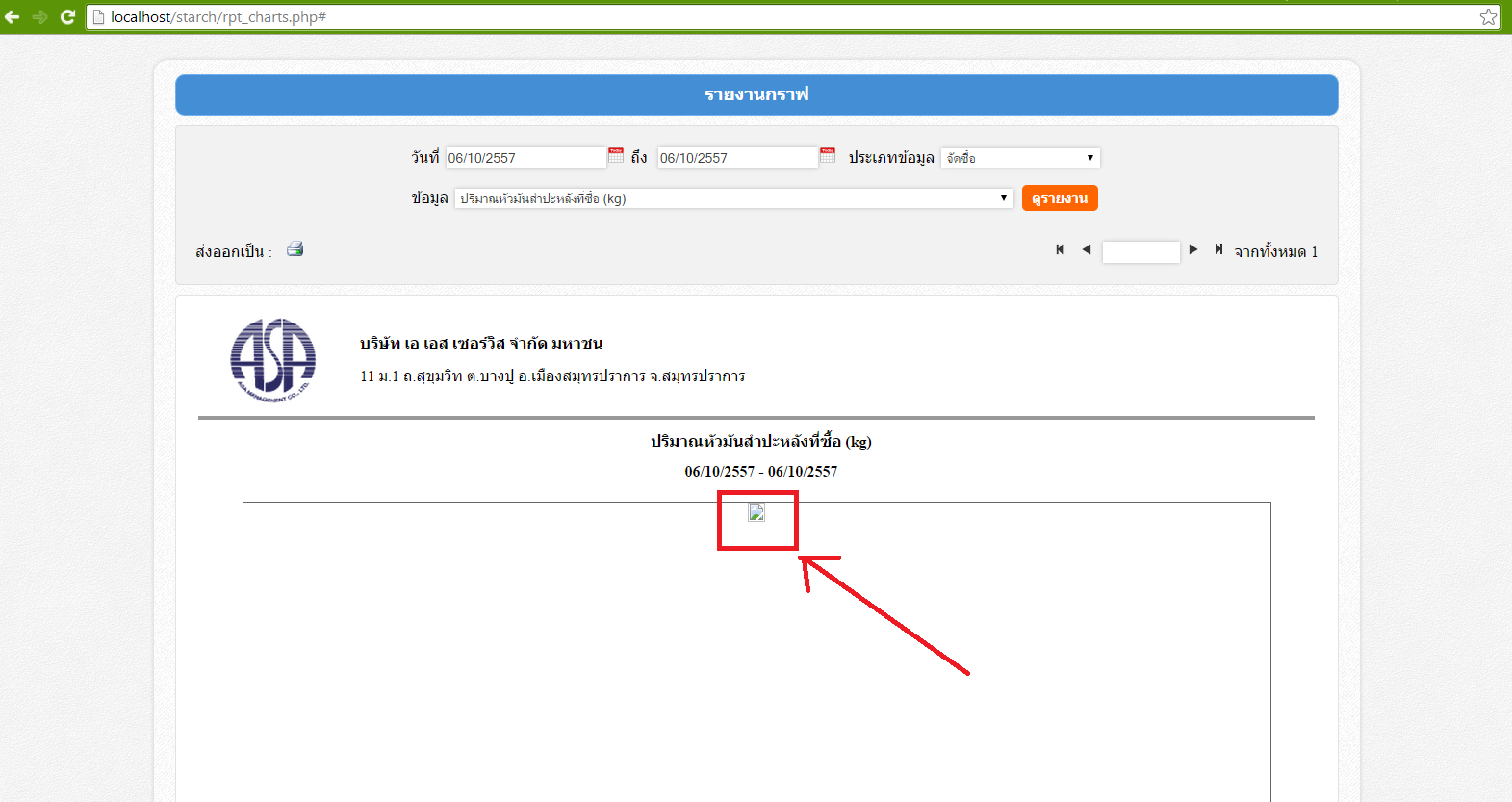
Task: Click the broken chart image placeholder
Action: pyautogui.click(x=756, y=512)
